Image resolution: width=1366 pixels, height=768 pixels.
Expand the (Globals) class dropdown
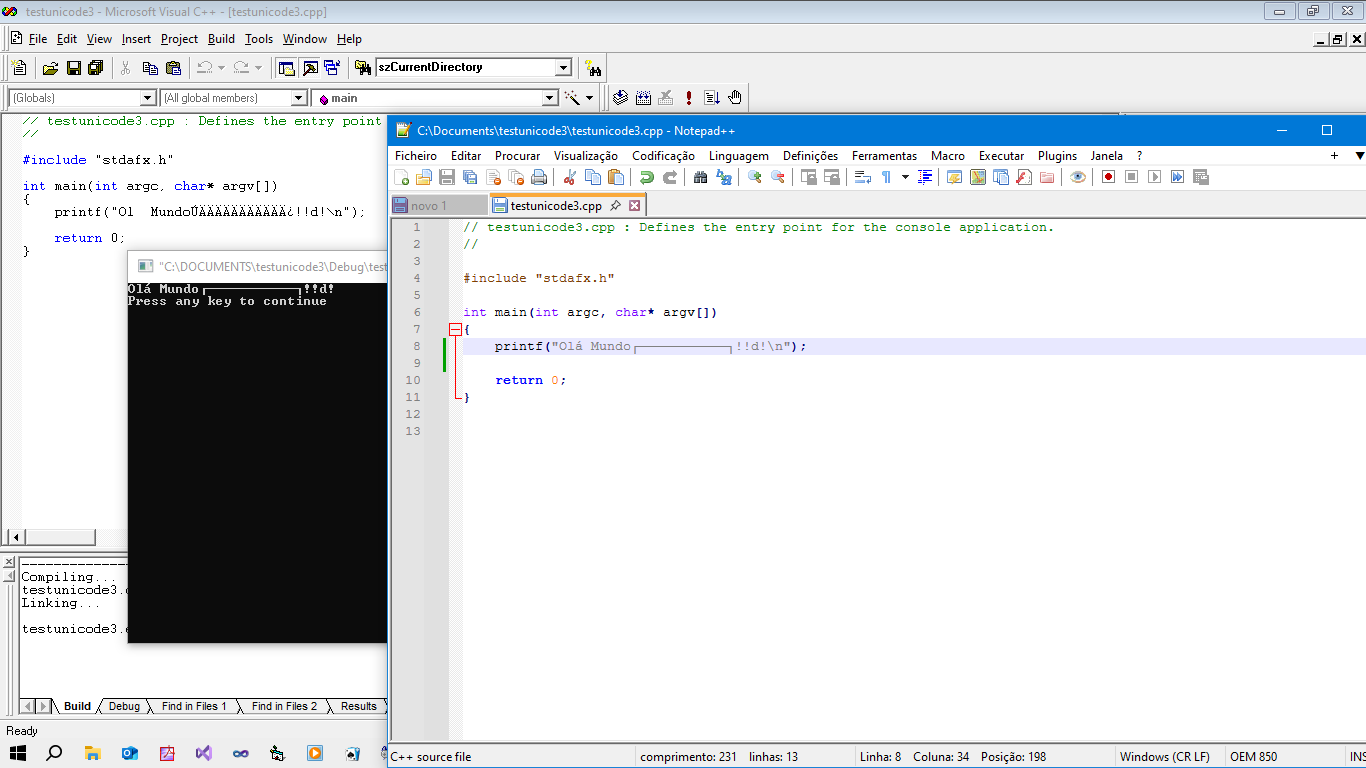tap(148, 98)
